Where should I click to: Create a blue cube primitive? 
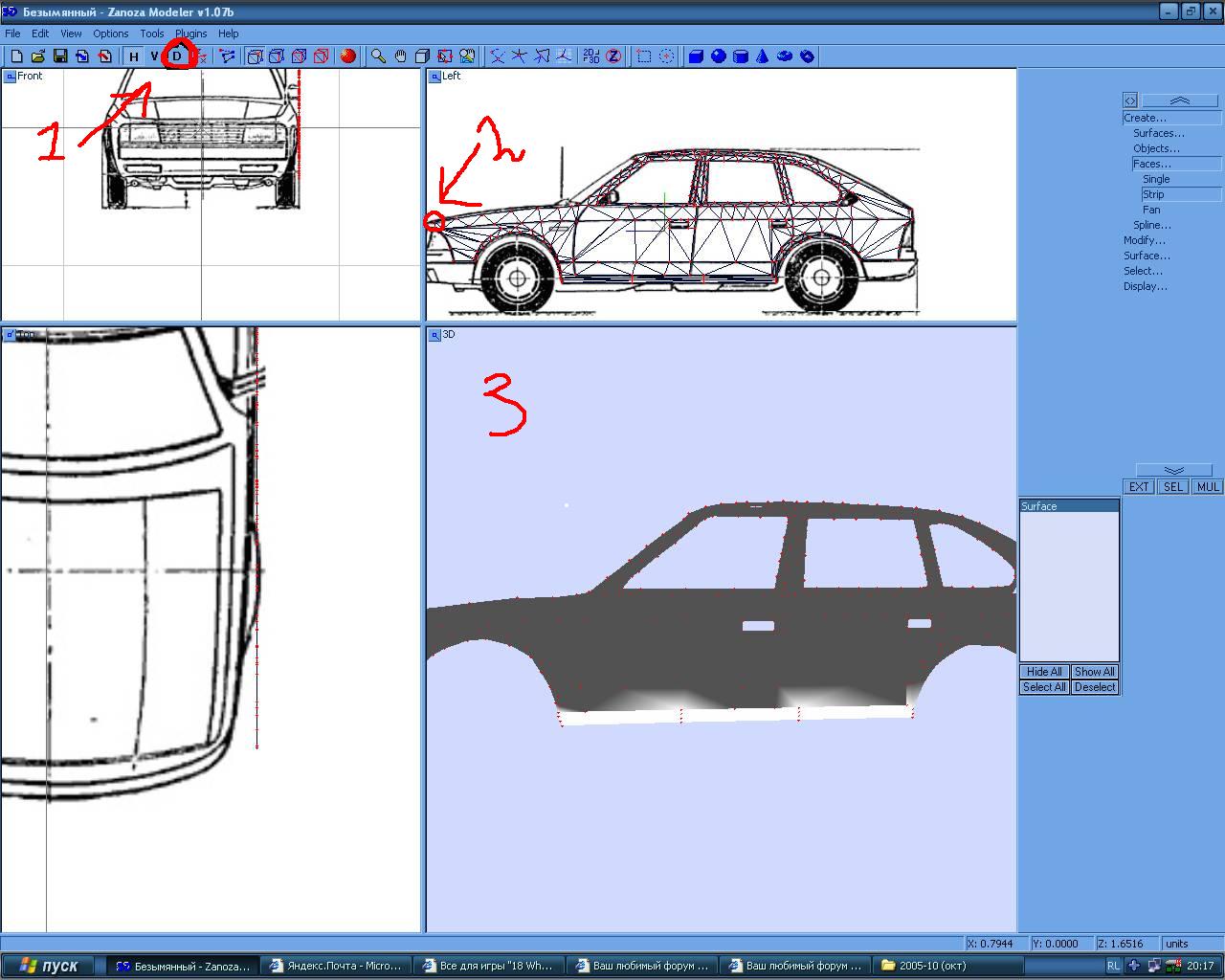tap(697, 56)
